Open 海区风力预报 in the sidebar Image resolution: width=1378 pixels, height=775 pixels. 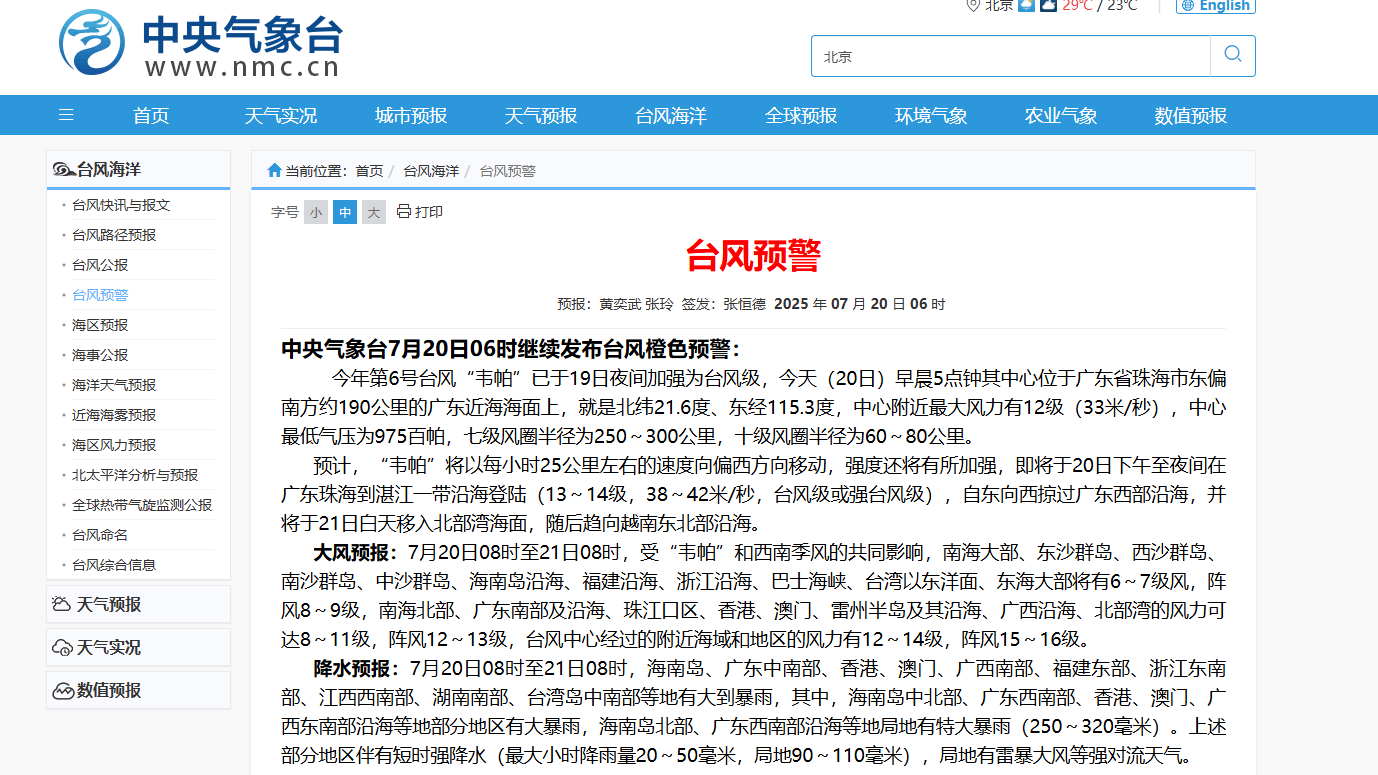(x=114, y=445)
